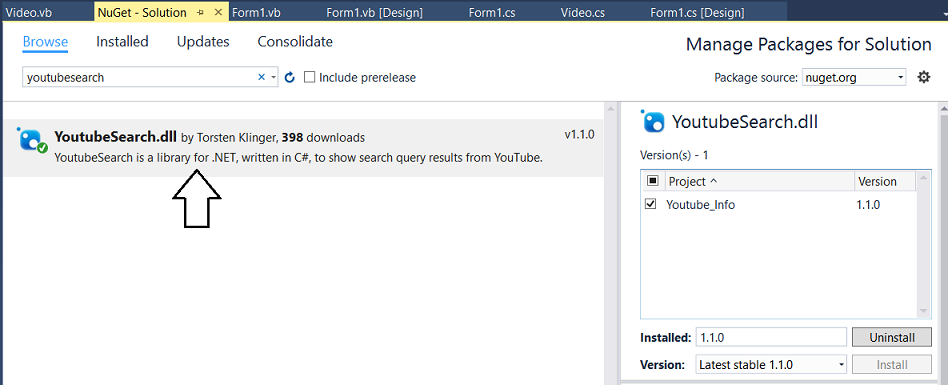Image resolution: width=948 pixels, height=385 pixels.
Task: Pin the NuGet - Solution tab
Action: click(x=201, y=12)
